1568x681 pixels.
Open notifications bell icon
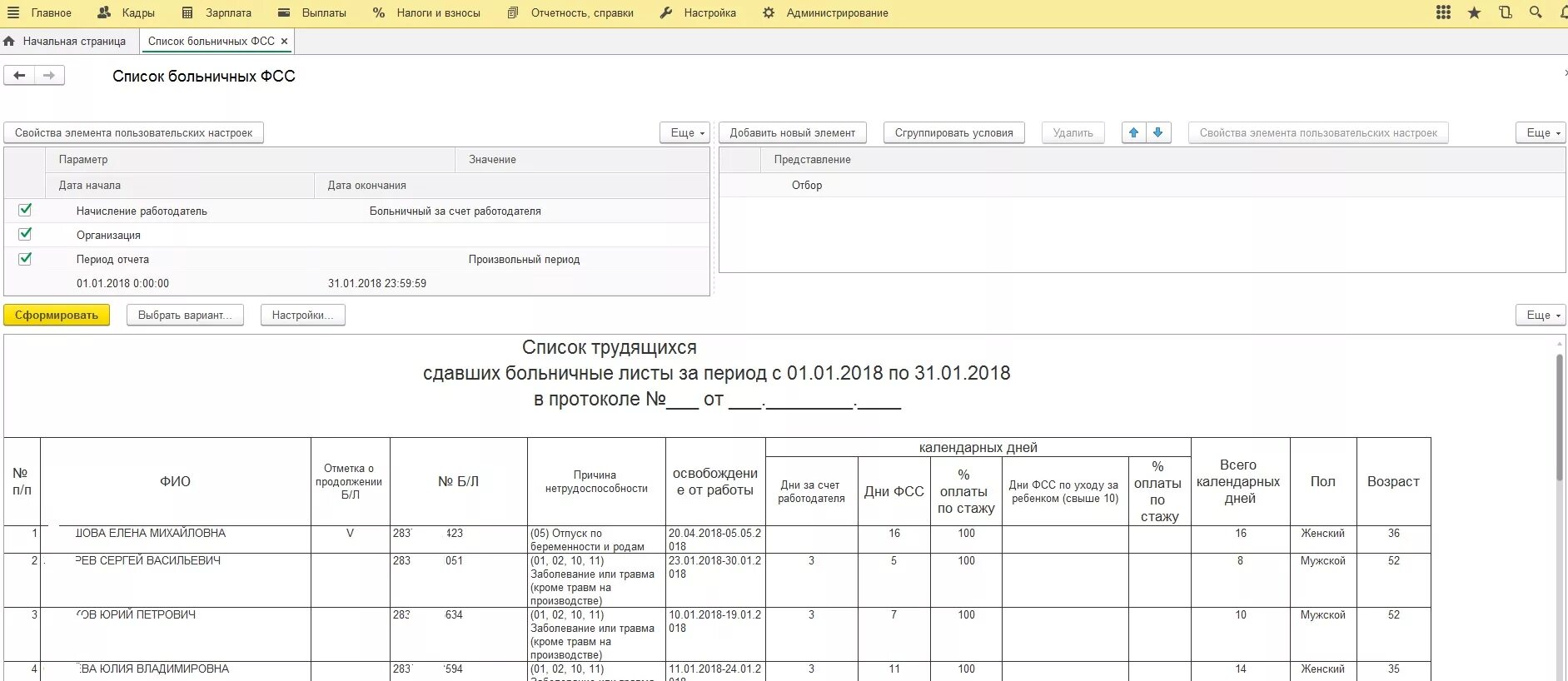click(x=1563, y=12)
